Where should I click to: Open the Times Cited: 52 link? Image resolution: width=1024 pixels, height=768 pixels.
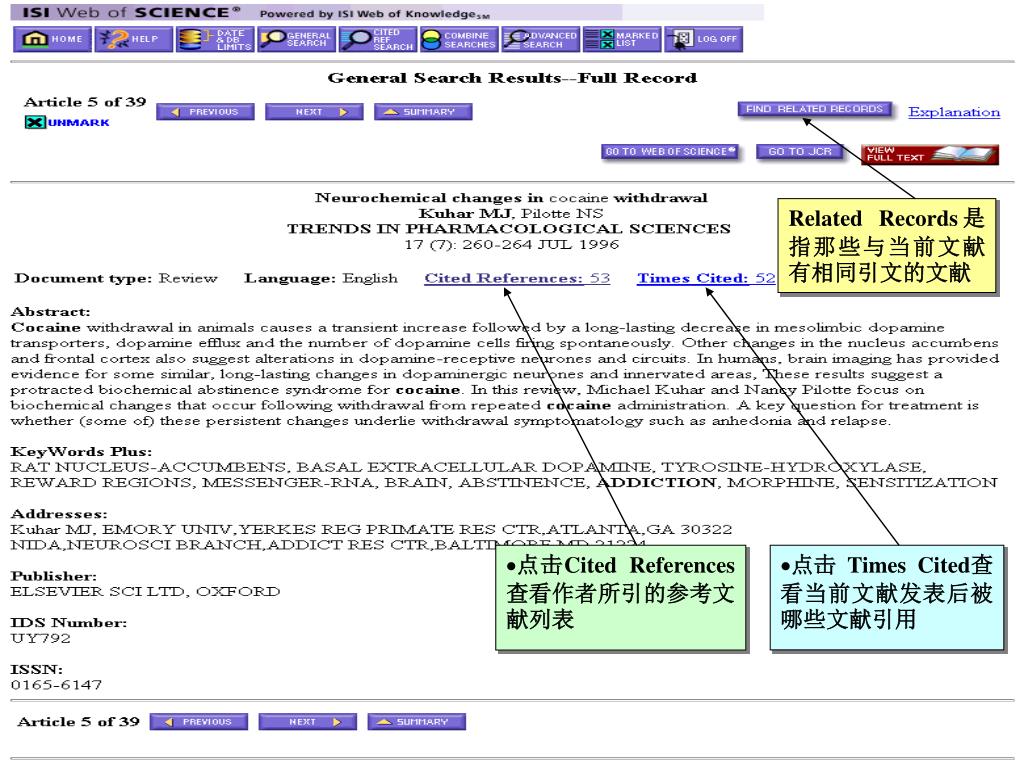[x=707, y=278]
